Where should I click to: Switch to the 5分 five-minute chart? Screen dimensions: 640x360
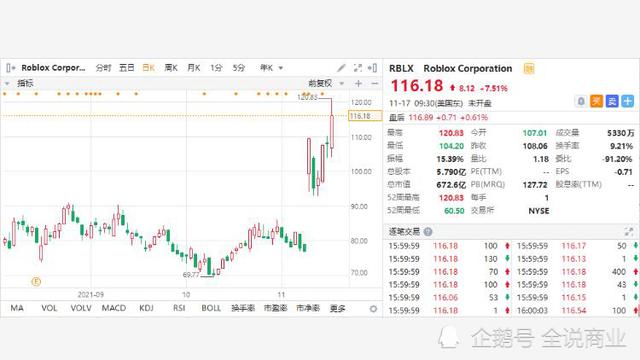pos(239,68)
